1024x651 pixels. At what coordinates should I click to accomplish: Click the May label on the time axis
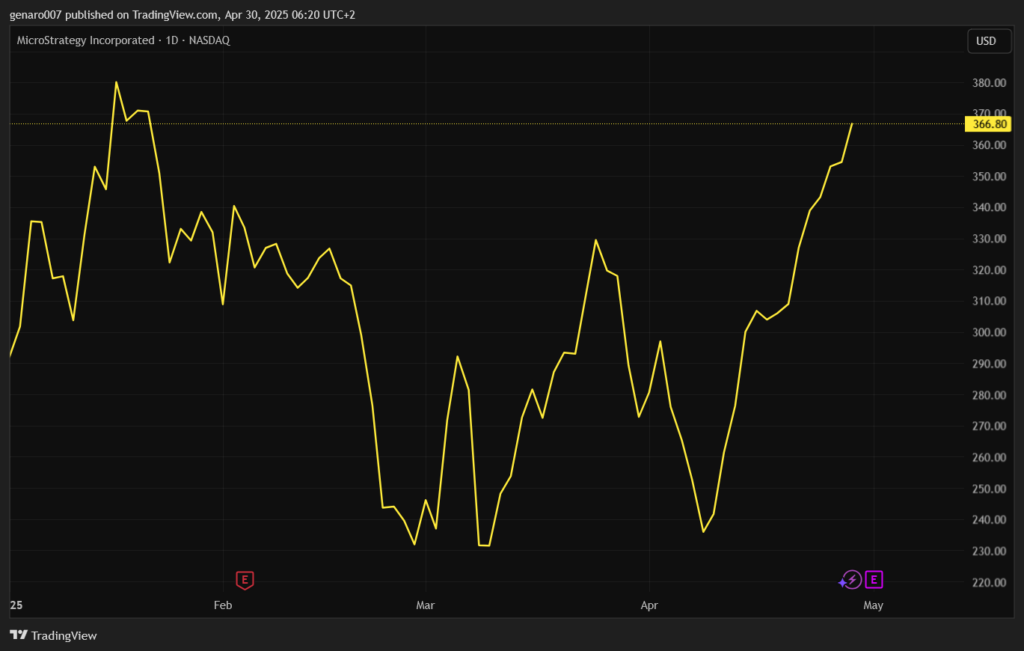coord(872,605)
